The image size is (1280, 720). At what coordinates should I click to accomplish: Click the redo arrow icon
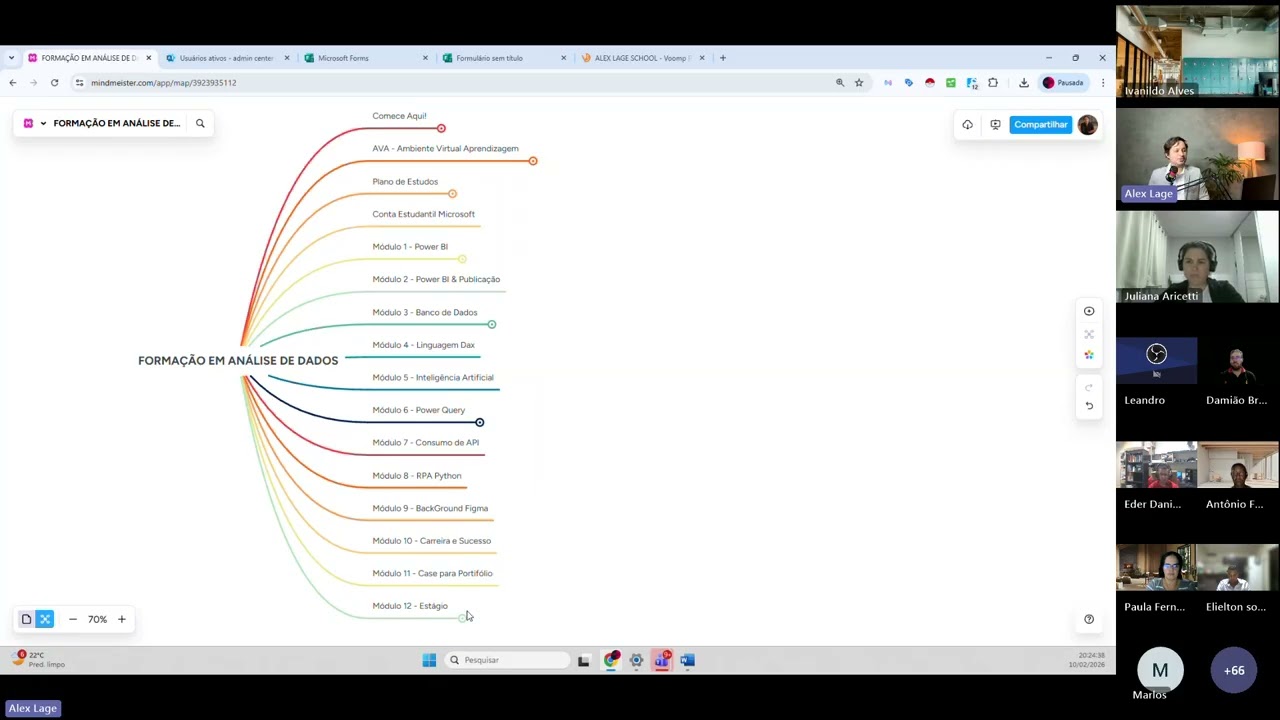(1089, 387)
